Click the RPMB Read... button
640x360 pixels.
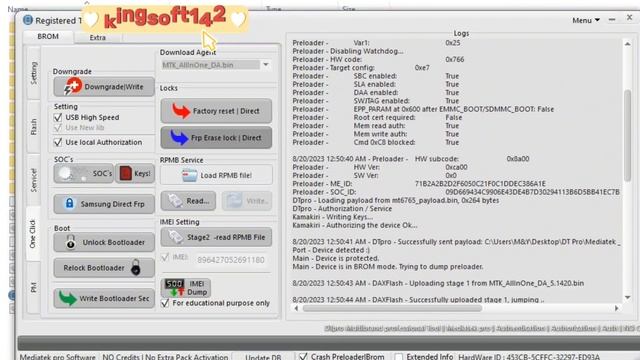[188, 201]
